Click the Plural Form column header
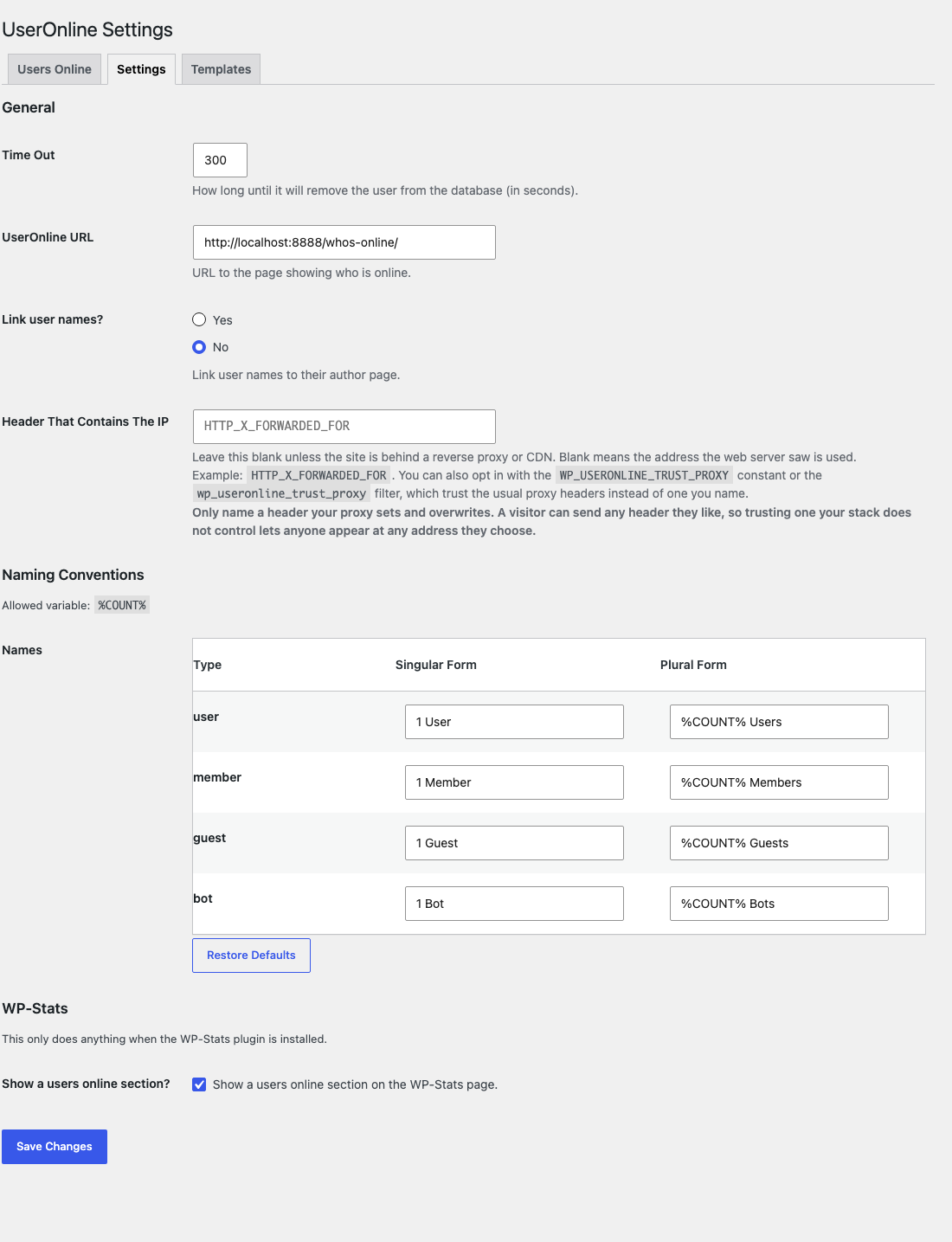The image size is (952, 1242). [693, 665]
